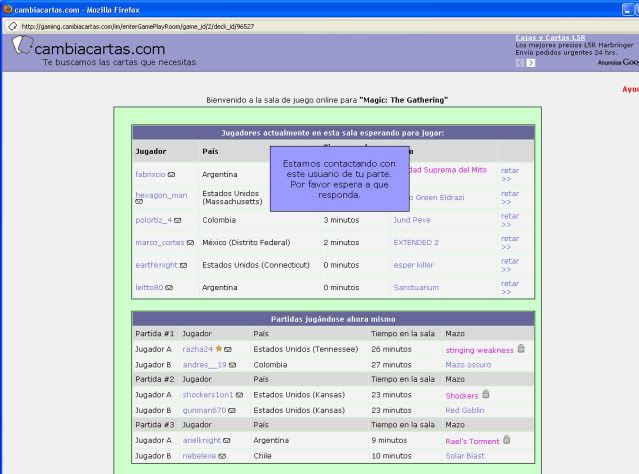Click the envelope icon next to marco_cortes
The width and height of the screenshot is (639, 474).
click(190, 243)
